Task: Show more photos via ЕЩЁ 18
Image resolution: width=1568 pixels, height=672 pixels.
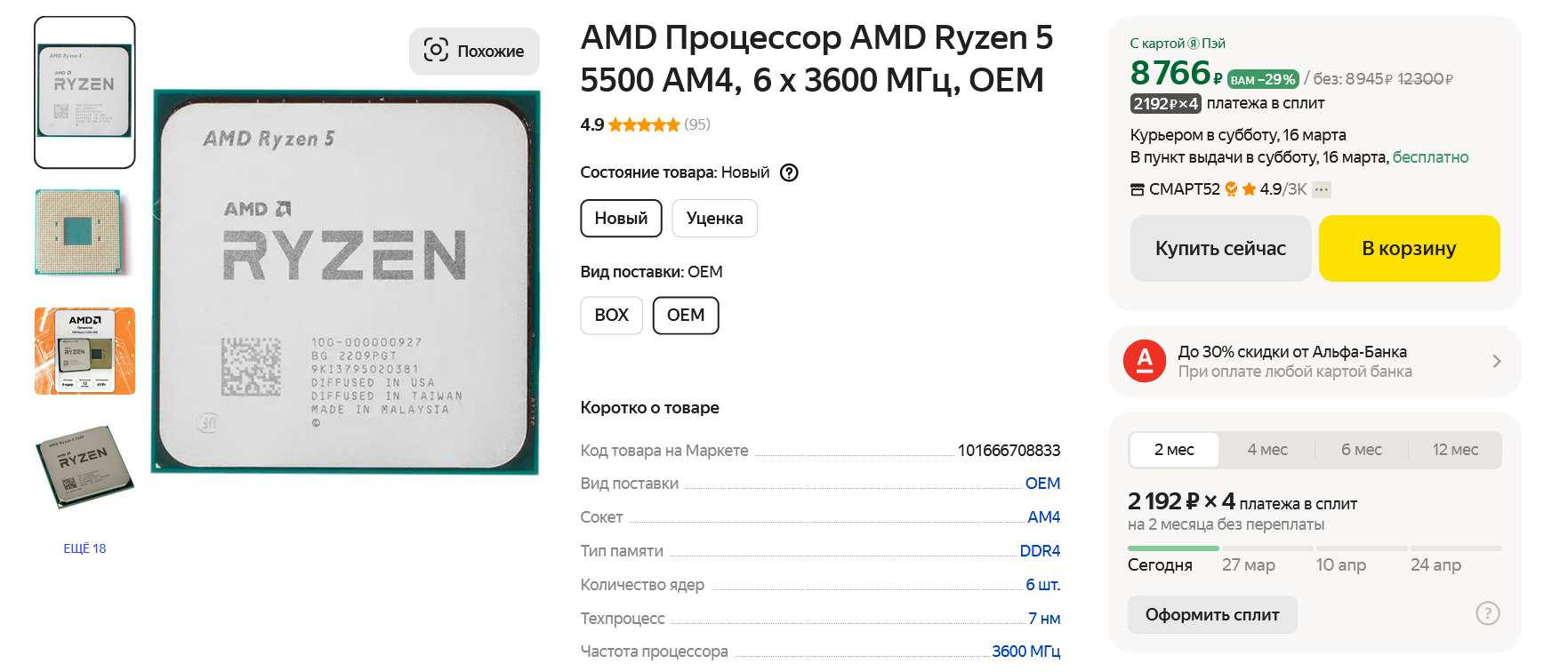Action: (84, 548)
